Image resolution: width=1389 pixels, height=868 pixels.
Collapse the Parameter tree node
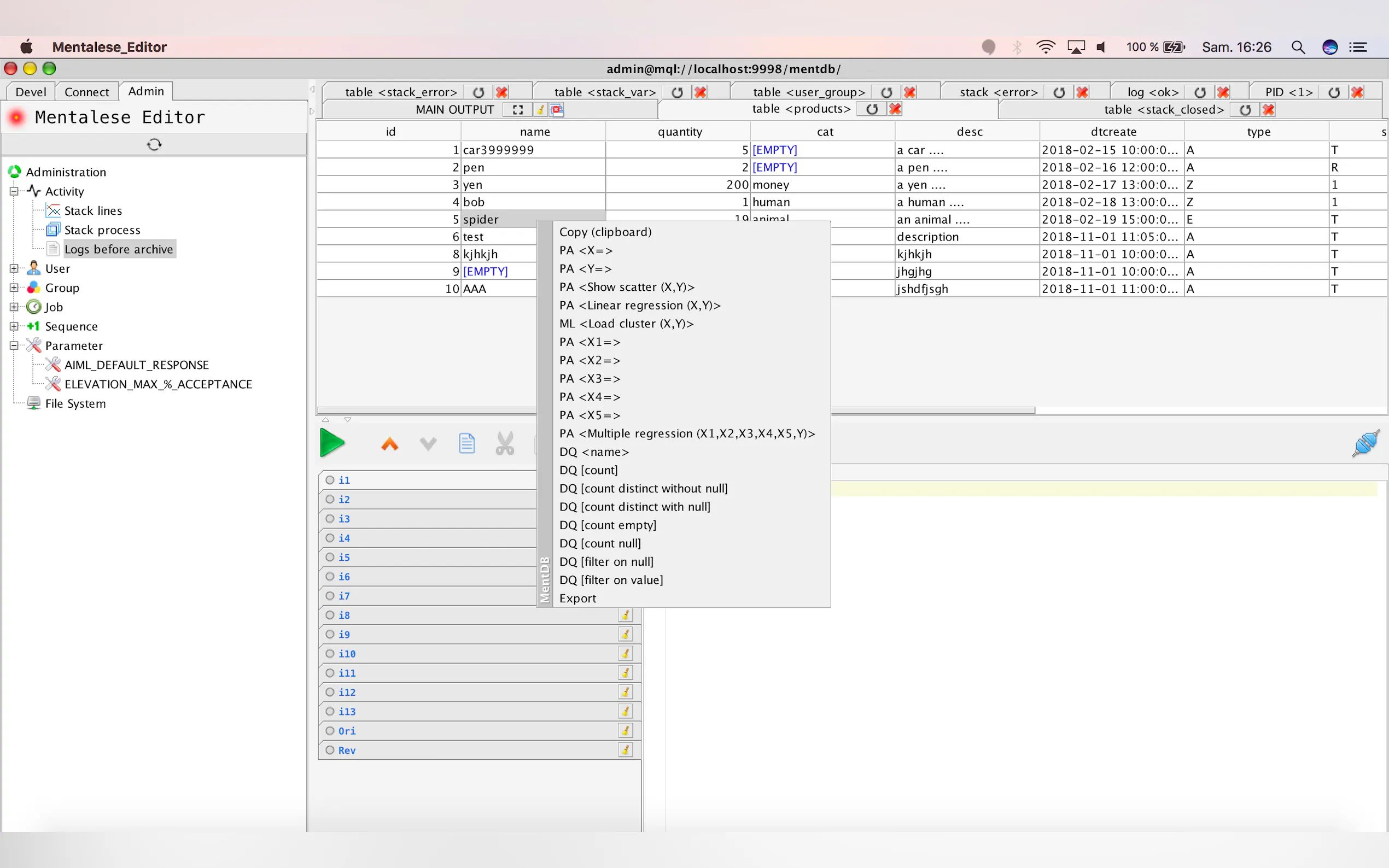pos(14,345)
